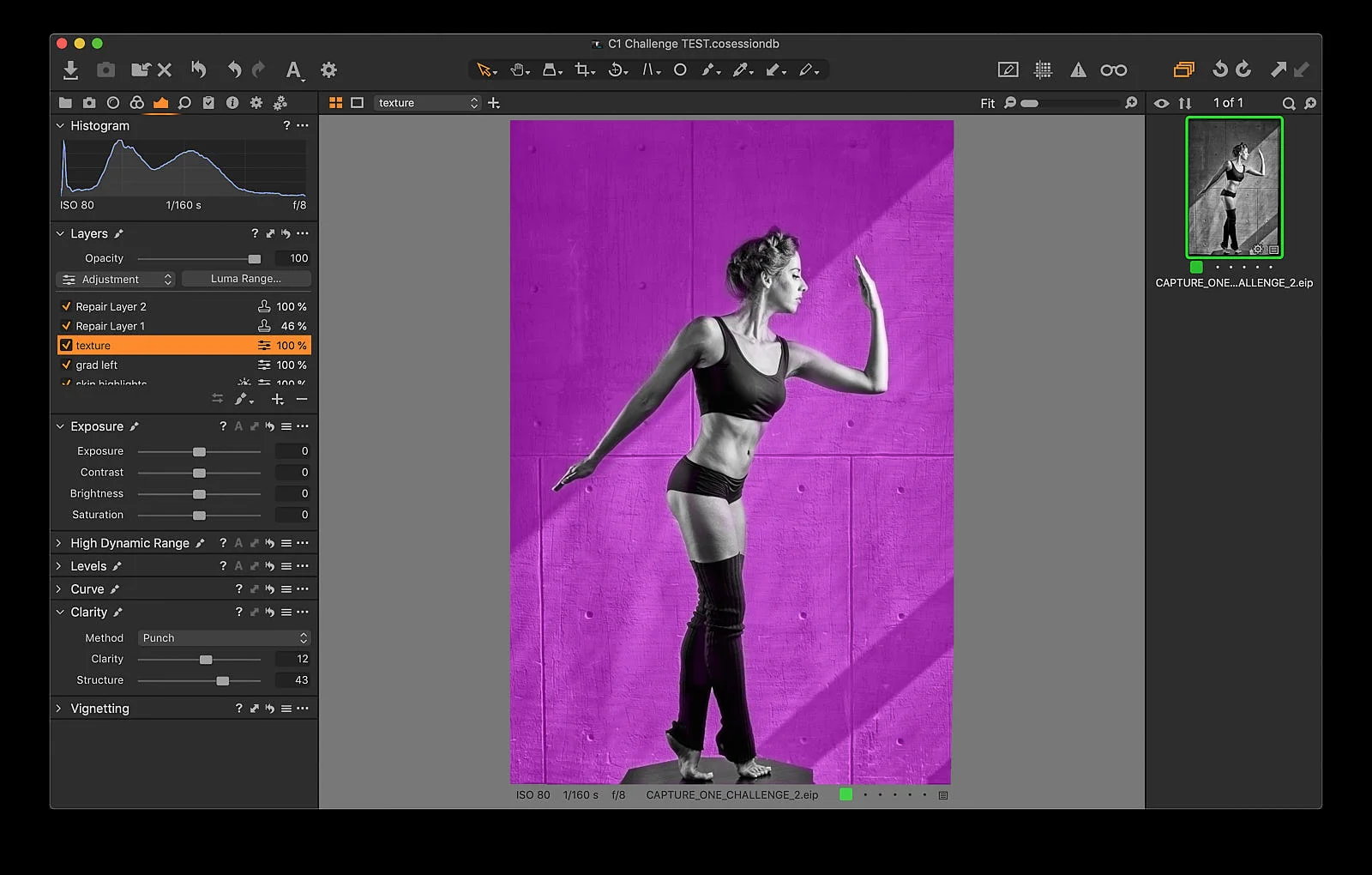Viewport: 1372px width, 875px height.
Task: Click the proofing glasses icon
Action: [x=1114, y=70]
